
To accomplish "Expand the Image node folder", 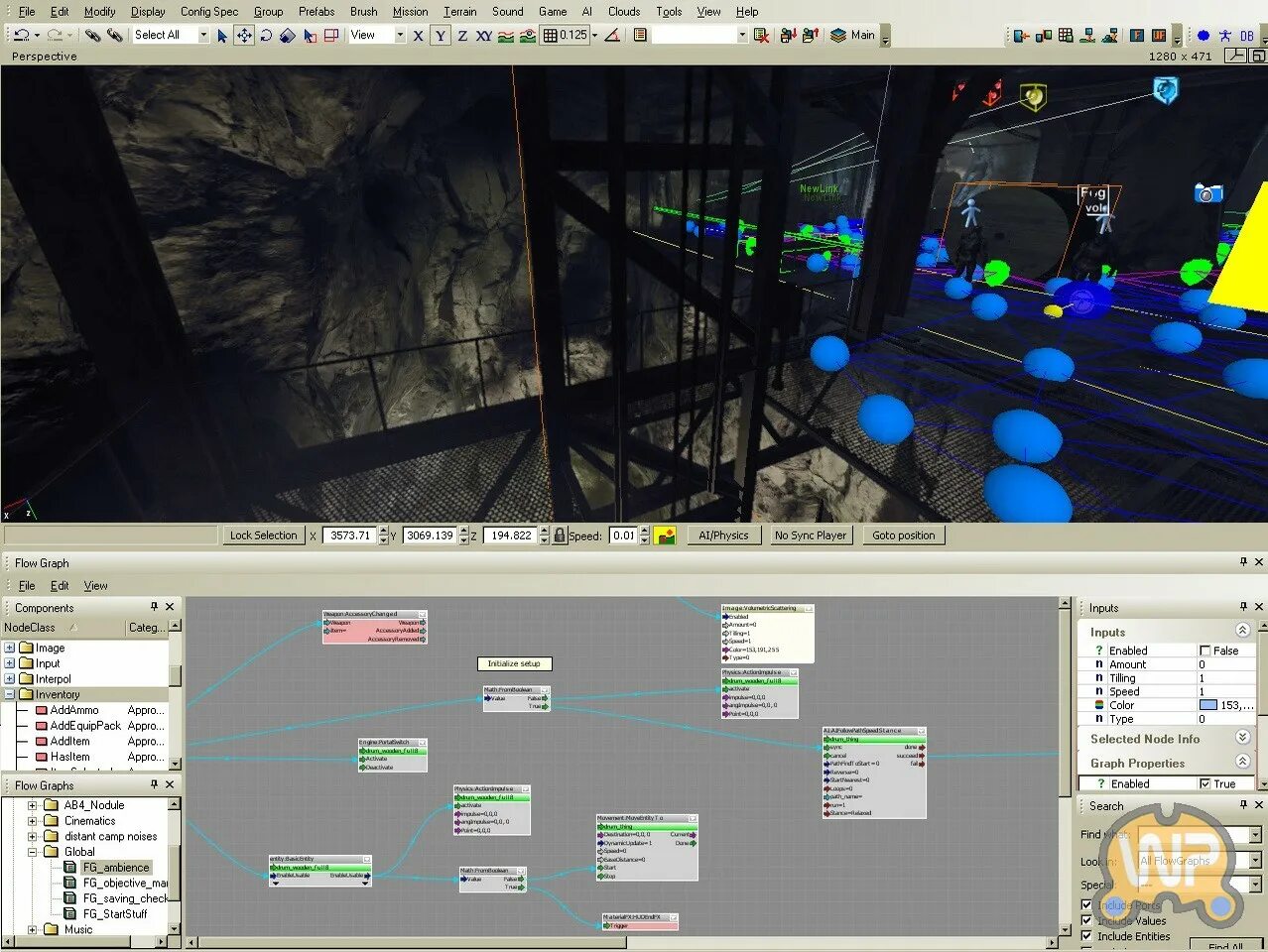I will (10, 648).
